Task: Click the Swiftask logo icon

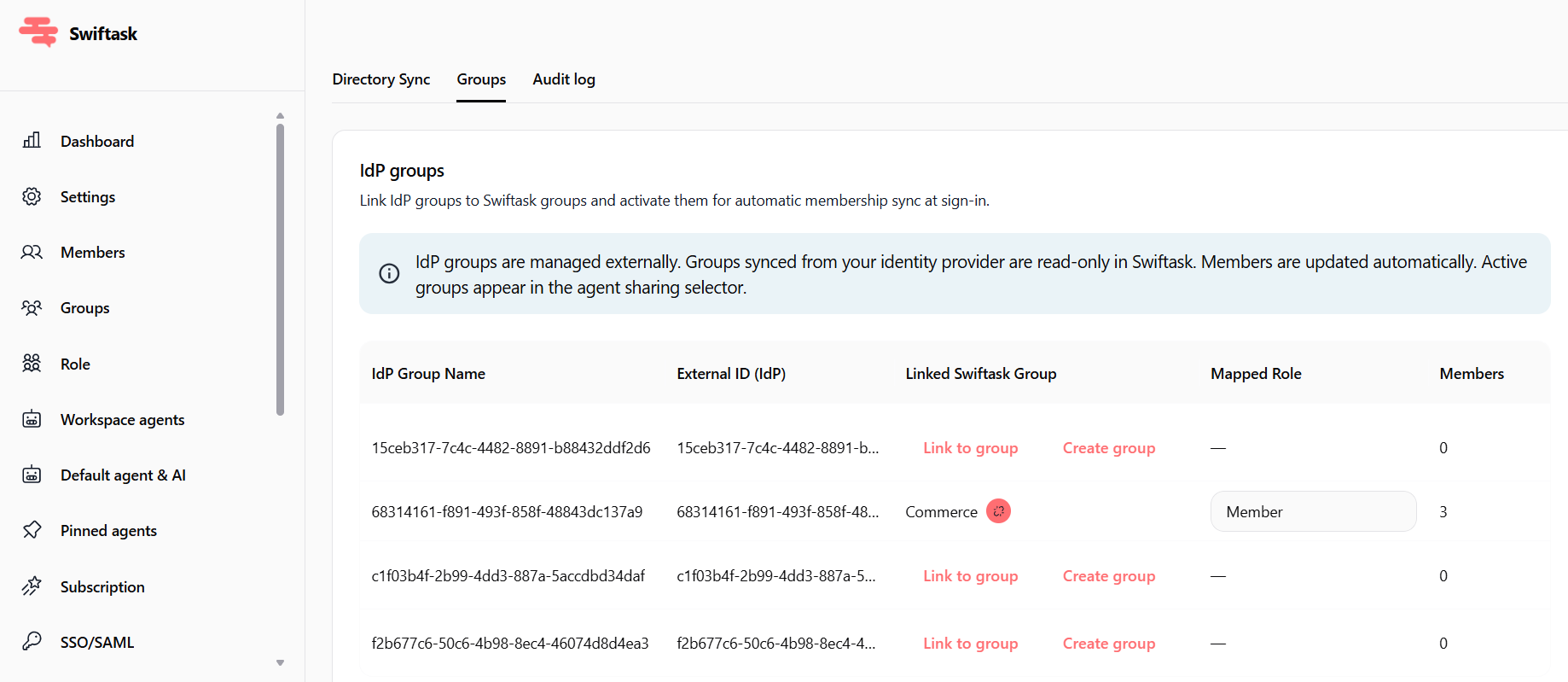Action: 38,32
